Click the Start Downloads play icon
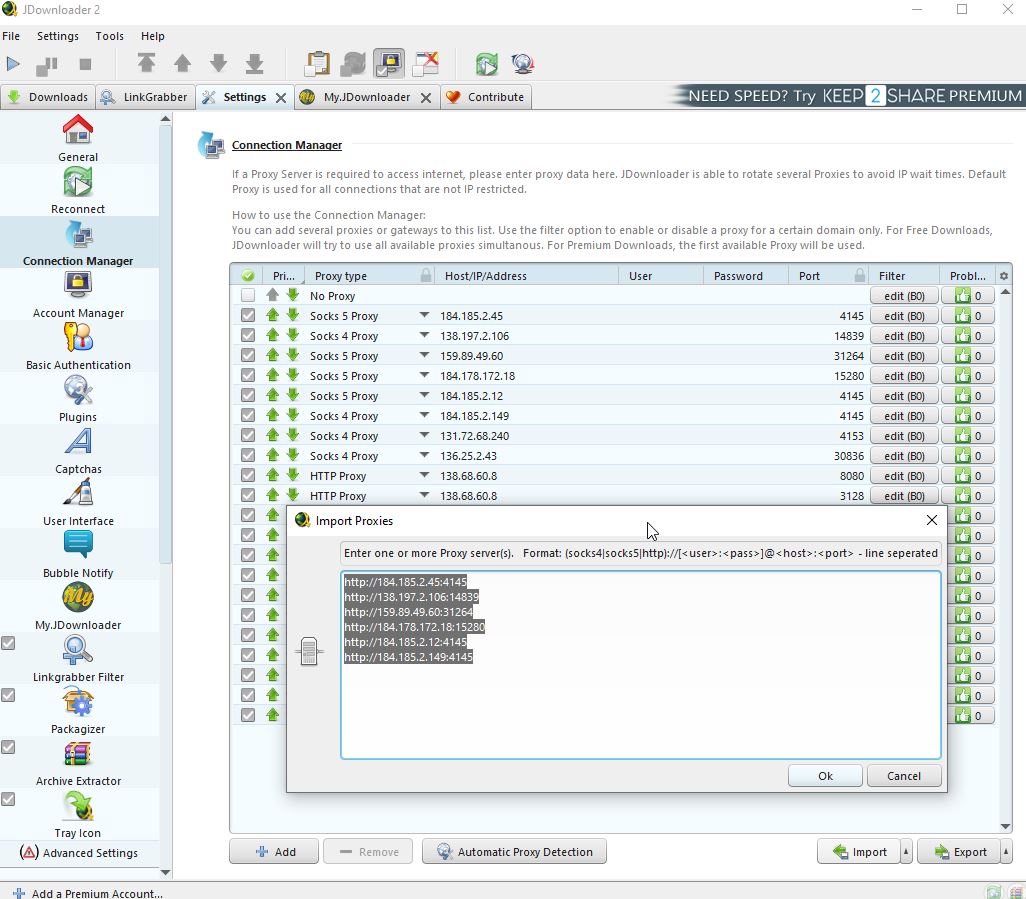 (x=13, y=64)
